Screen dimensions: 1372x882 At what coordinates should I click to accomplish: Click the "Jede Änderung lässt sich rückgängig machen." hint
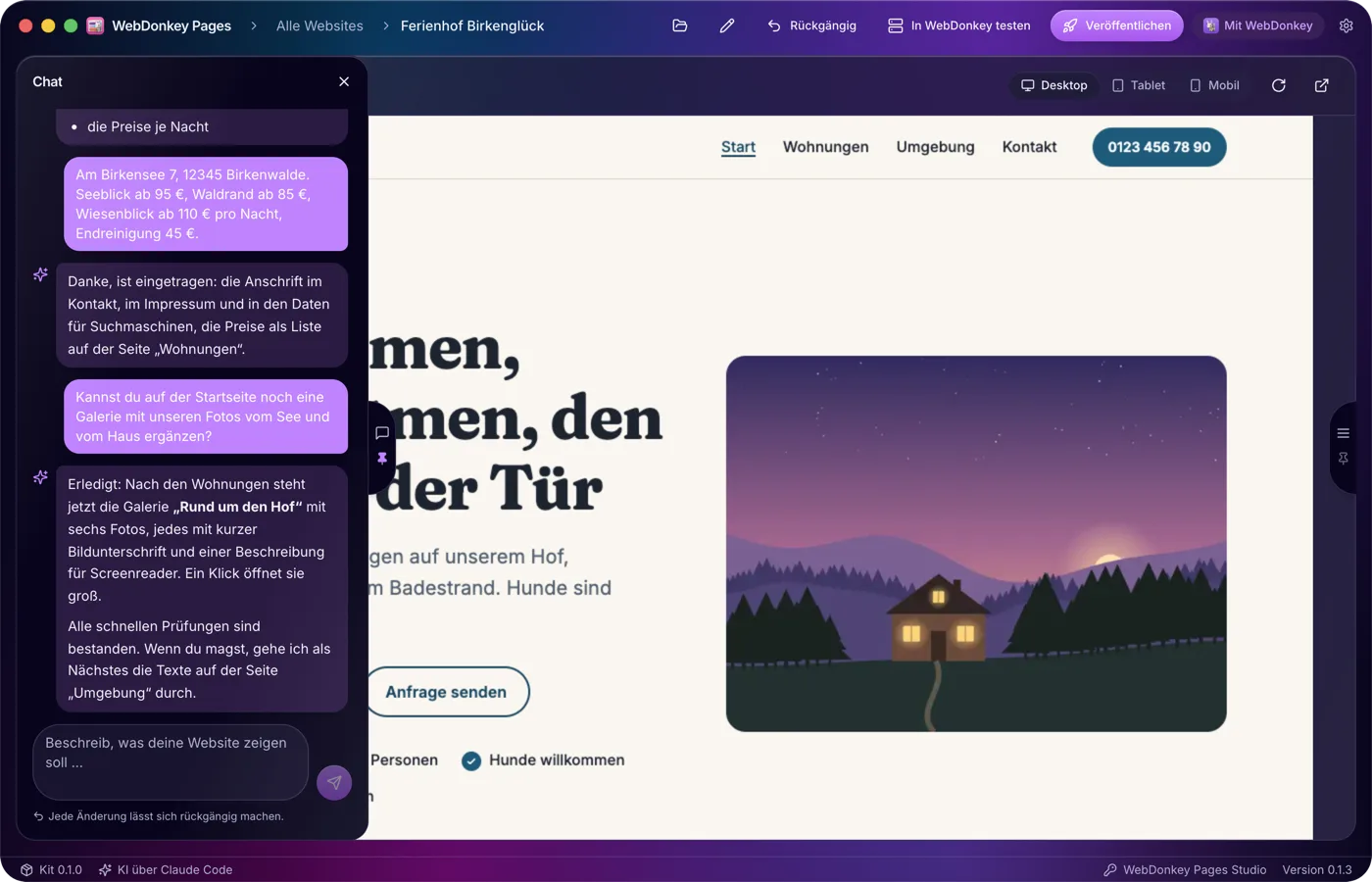click(x=159, y=816)
